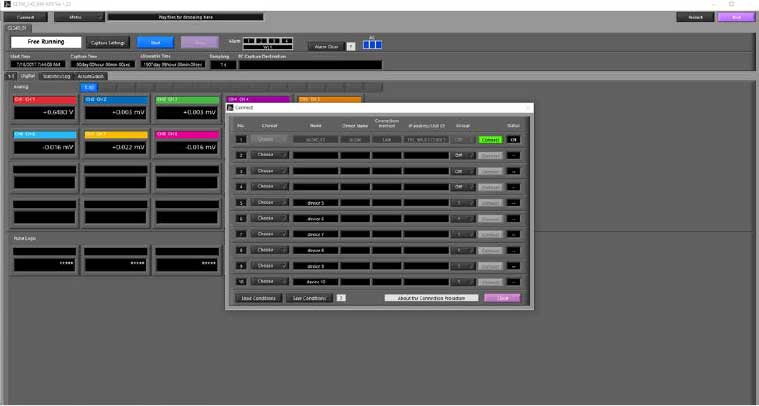Click the Connect button in main toolbar
The height and width of the screenshot is (406, 759).
(26, 17)
